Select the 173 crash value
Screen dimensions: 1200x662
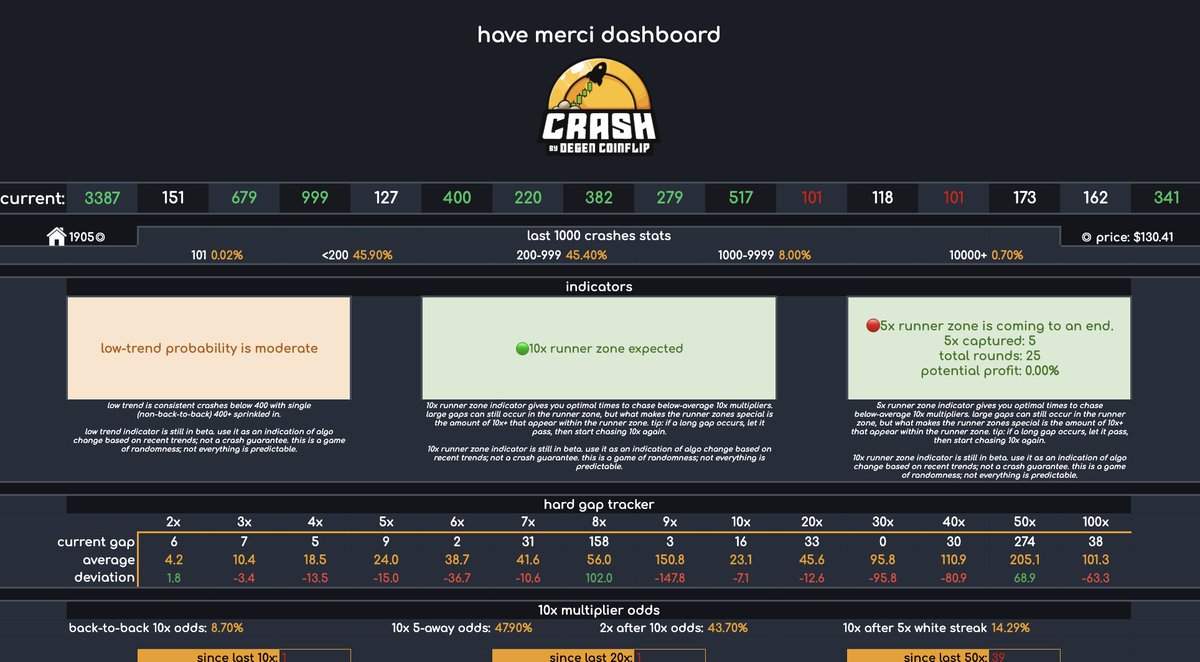point(1025,198)
